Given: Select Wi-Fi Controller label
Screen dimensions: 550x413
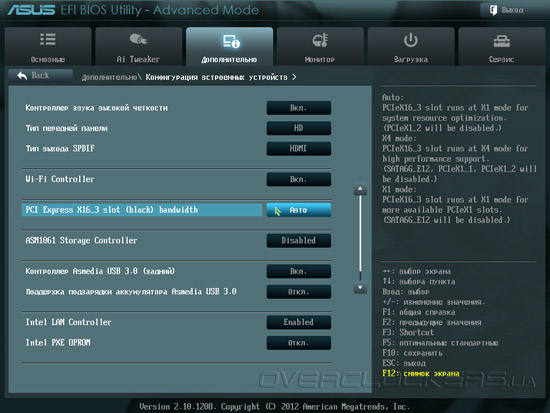Looking at the screenshot, I should pos(60,179).
